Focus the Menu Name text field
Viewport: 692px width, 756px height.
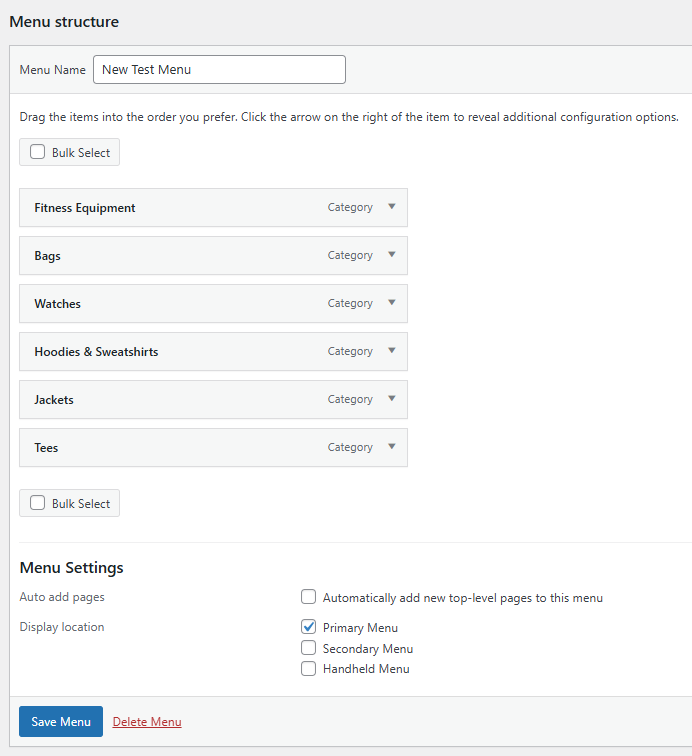(219, 70)
